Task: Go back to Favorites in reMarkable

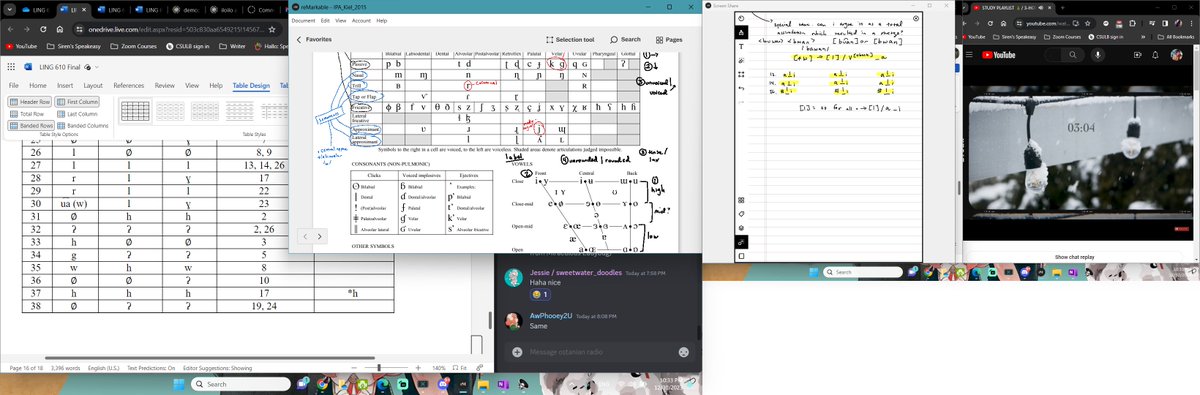Action: coord(315,39)
